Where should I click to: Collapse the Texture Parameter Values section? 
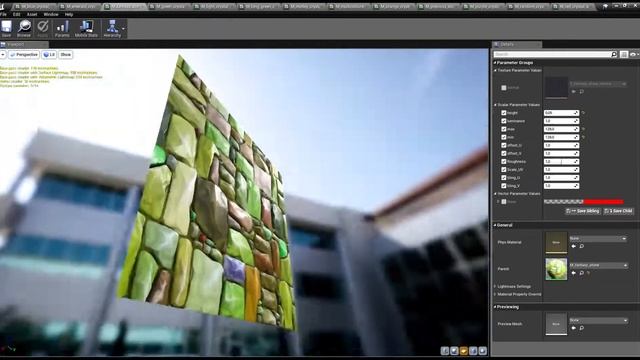[x=495, y=70]
